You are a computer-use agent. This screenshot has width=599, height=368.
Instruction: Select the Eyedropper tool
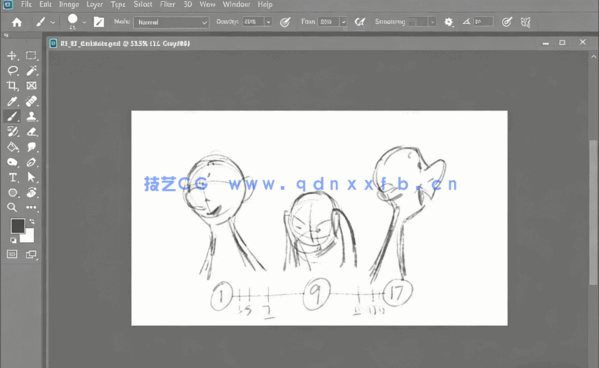[12, 101]
